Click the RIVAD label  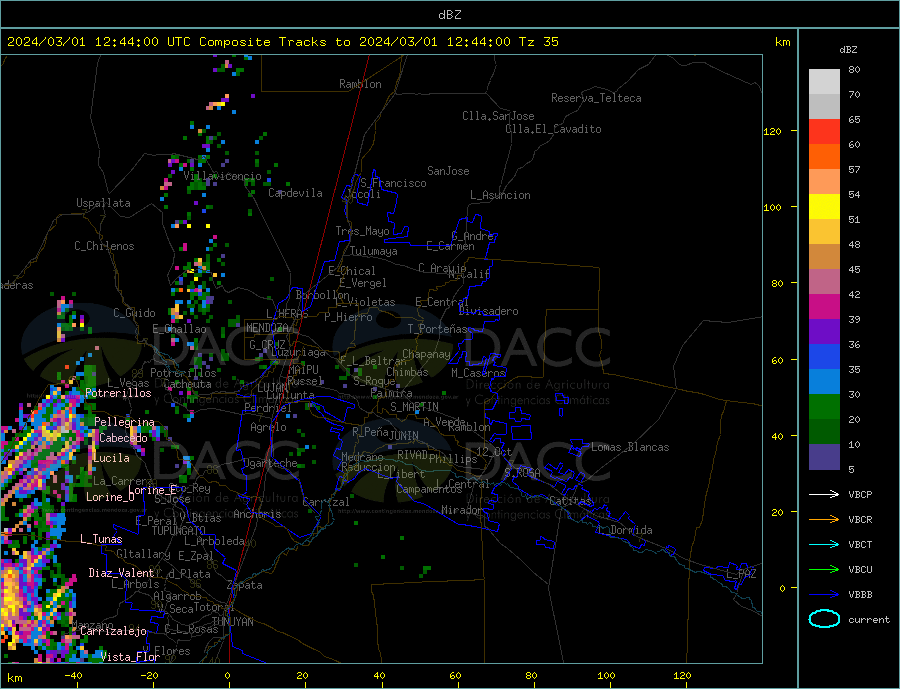click(x=412, y=455)
